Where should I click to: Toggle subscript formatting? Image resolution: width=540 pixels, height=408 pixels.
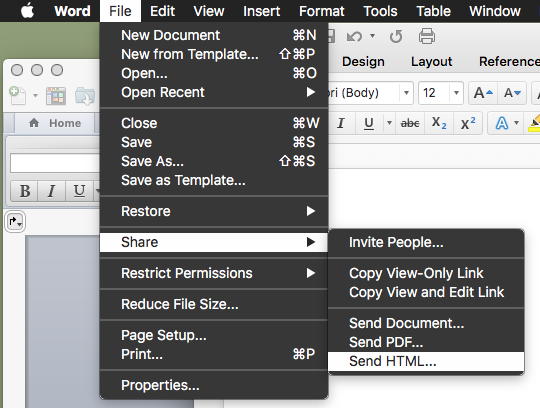439,123
